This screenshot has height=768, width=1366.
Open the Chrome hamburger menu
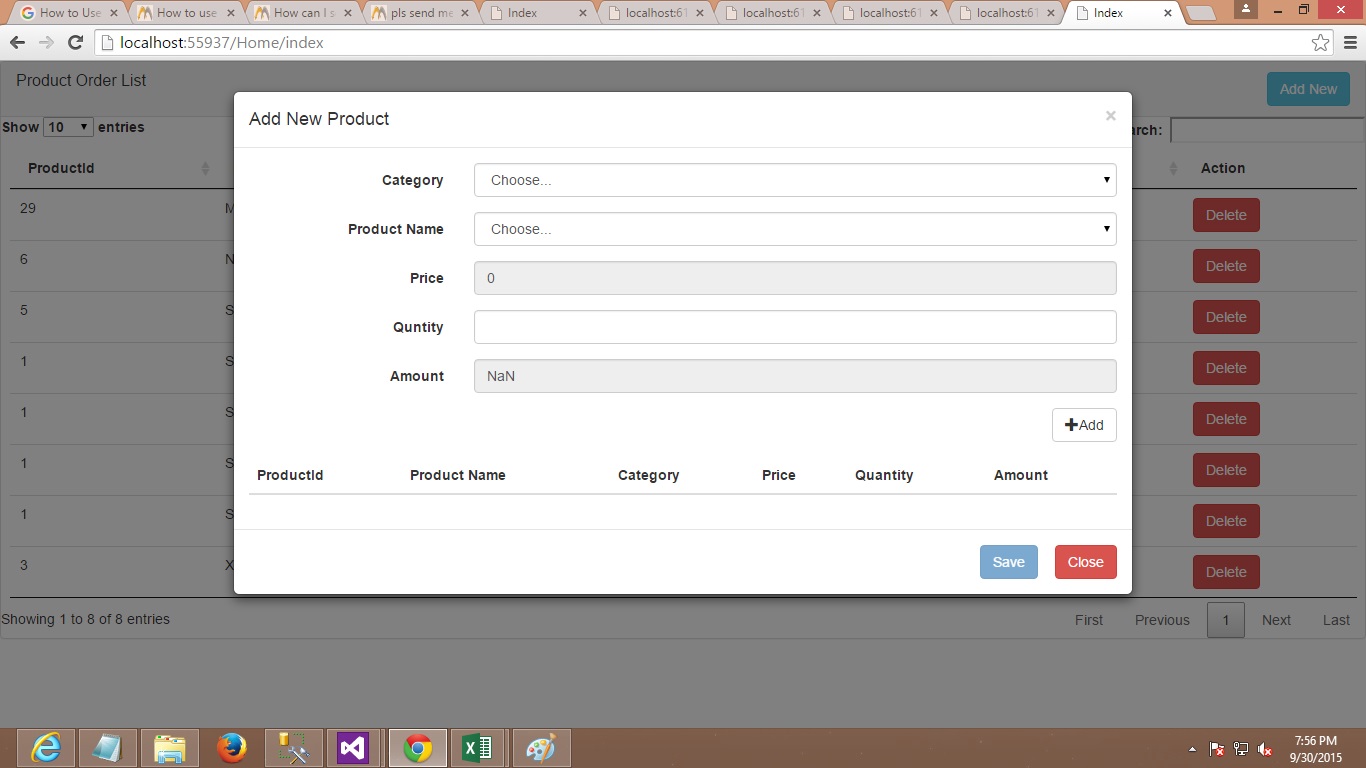coord(1350,43)
